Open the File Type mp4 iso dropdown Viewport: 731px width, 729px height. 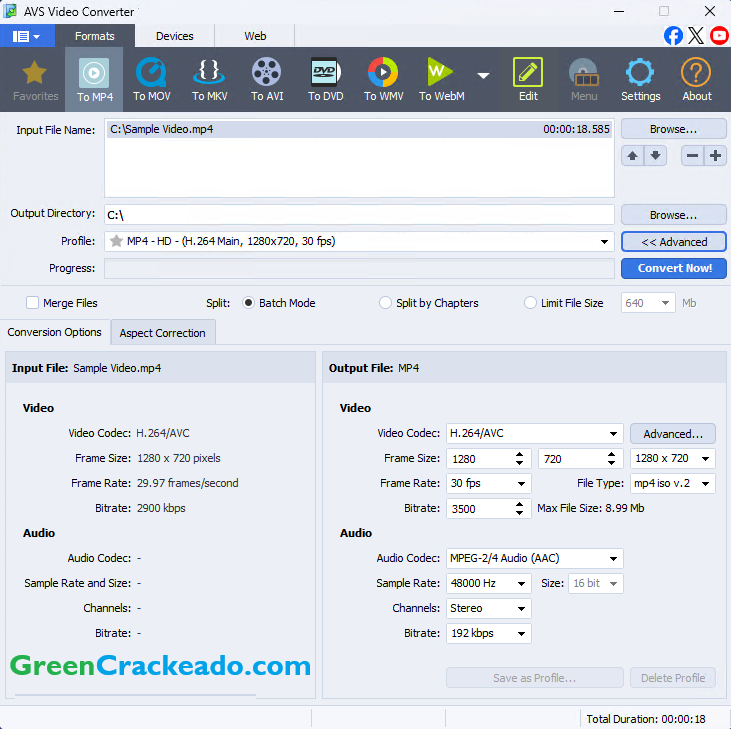coord(705,484)
